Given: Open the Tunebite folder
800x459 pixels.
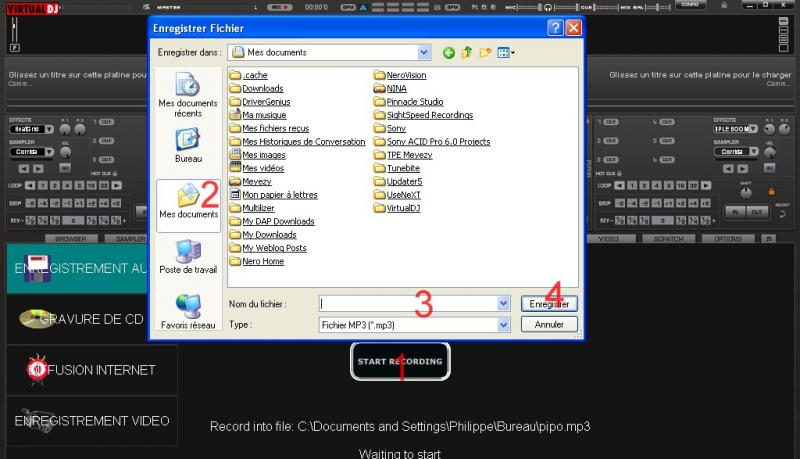Looking at the screenshot, I should (x=397, y=168).
